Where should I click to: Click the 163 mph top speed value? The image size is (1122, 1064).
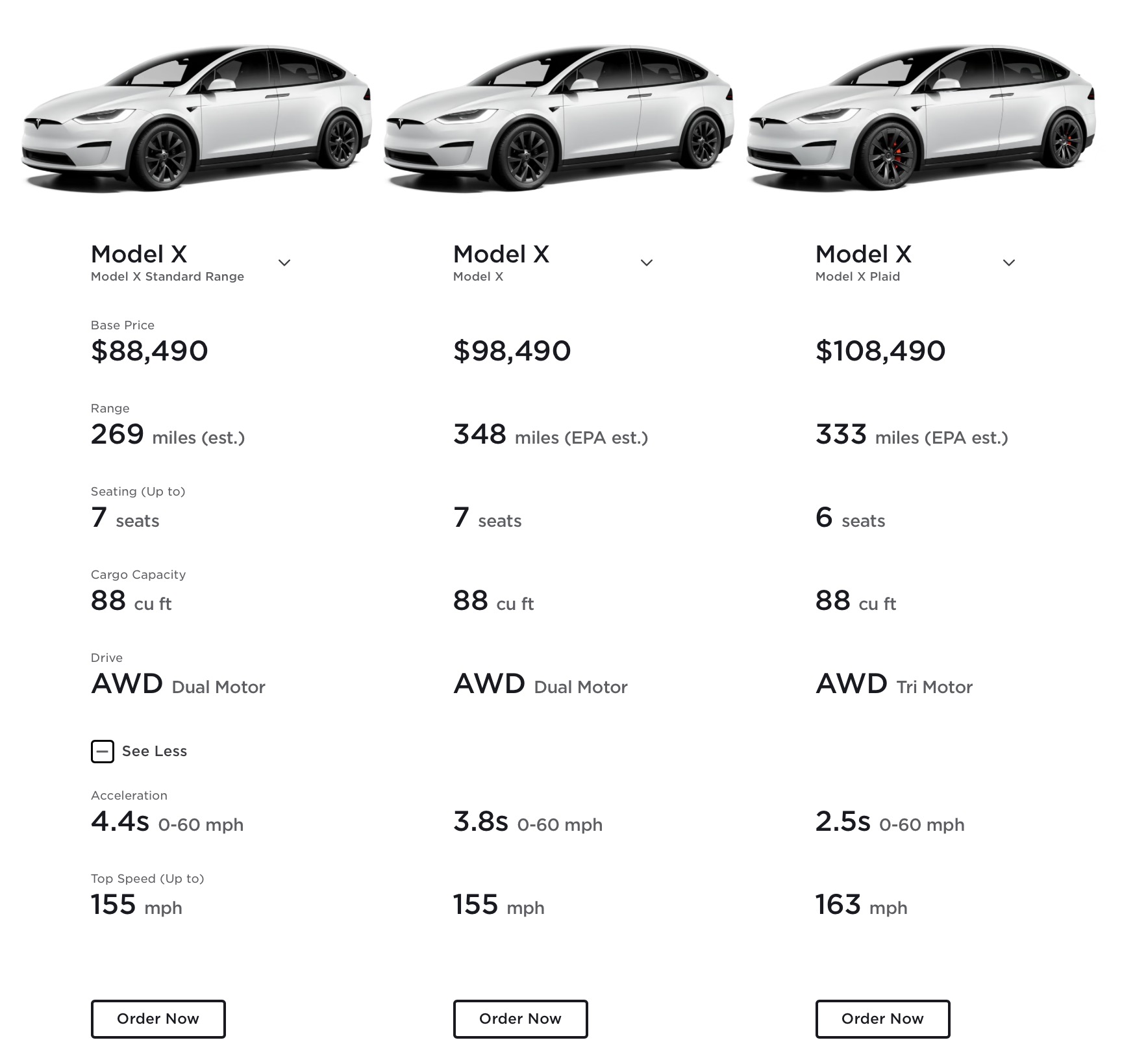tap(861, 905)
